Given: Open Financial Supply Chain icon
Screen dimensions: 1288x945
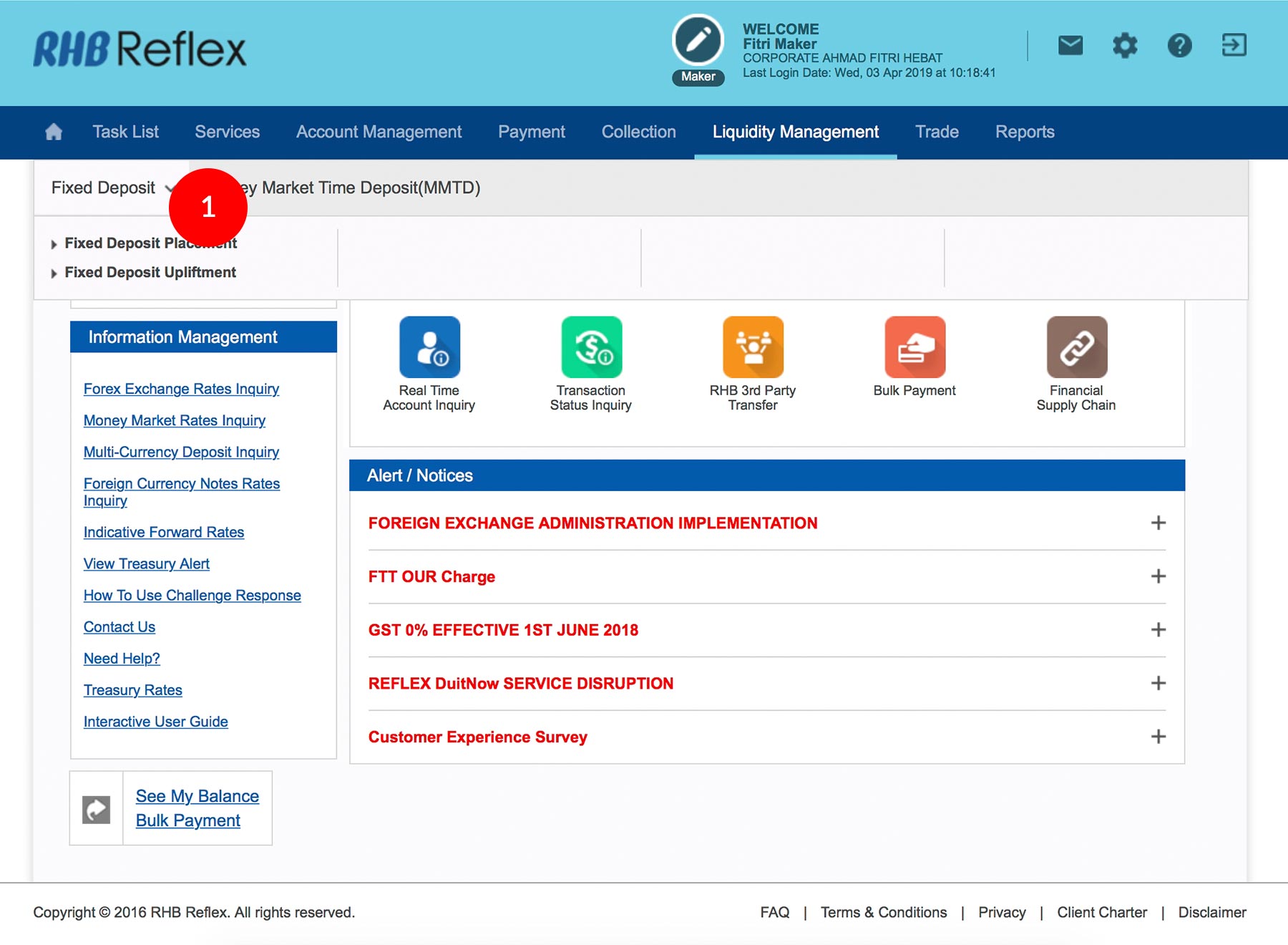Looking at the screenshot, I should (x=1076, y=347).
